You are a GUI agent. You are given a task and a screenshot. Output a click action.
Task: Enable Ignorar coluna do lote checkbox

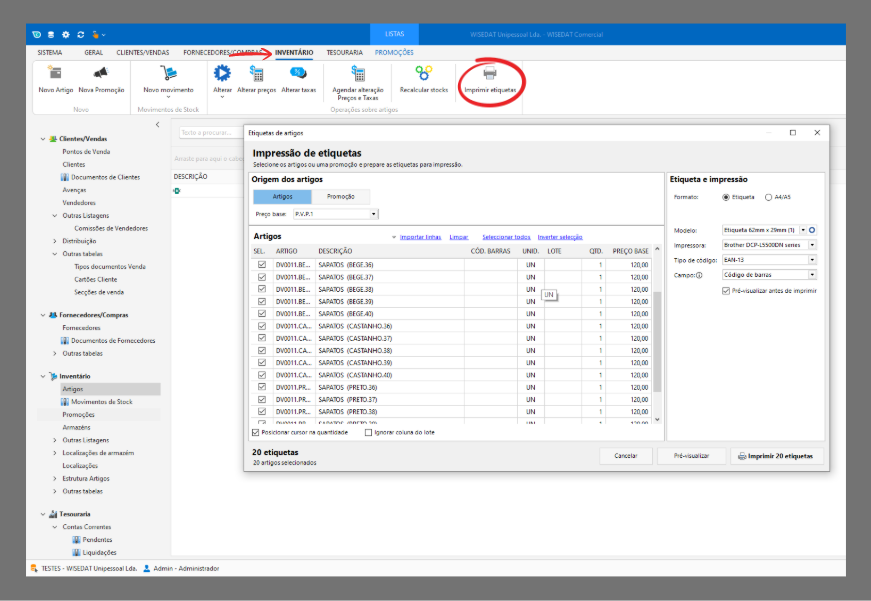368,432
